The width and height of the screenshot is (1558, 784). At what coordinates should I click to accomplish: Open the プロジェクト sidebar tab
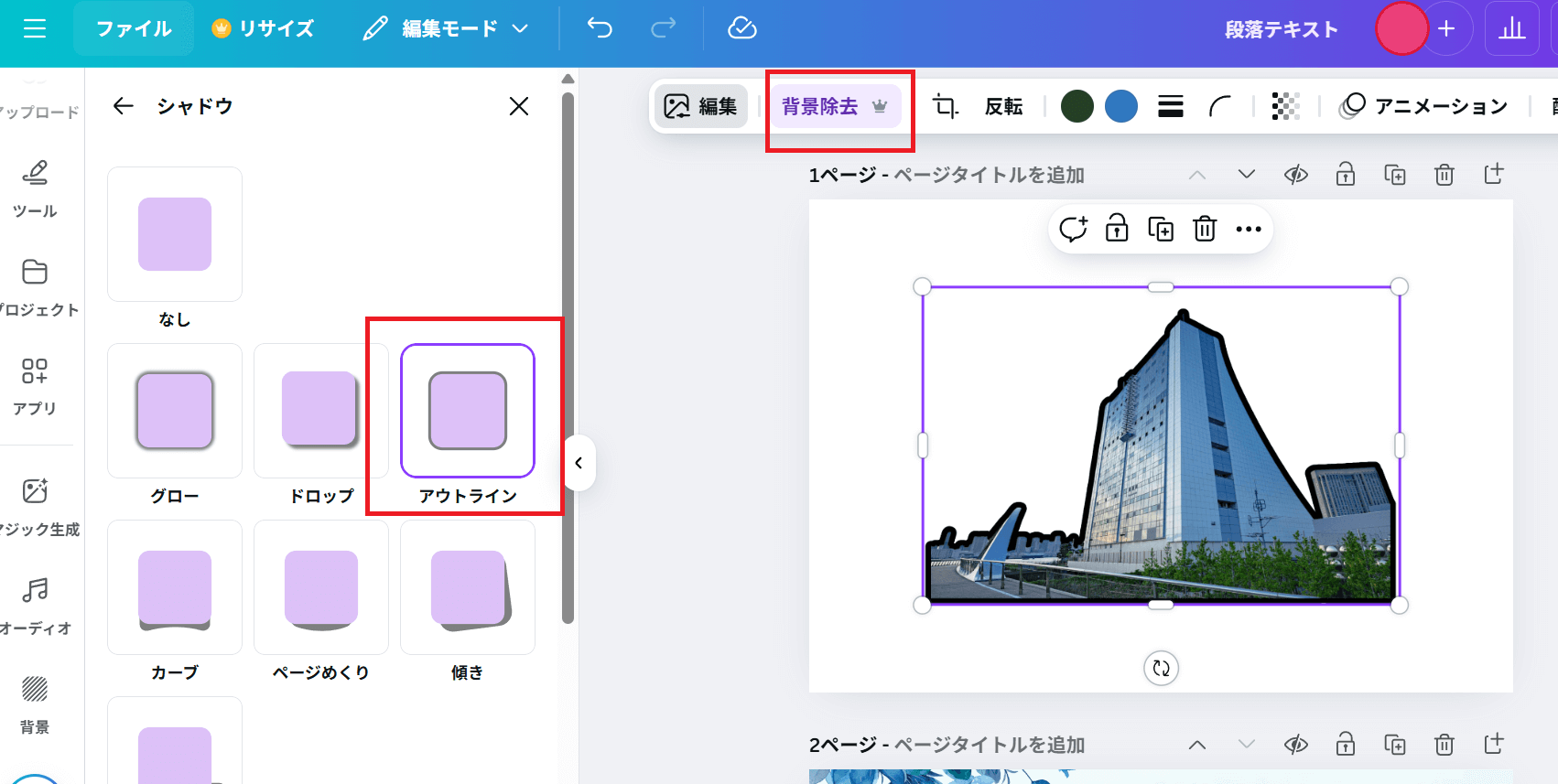click(35, 287)
